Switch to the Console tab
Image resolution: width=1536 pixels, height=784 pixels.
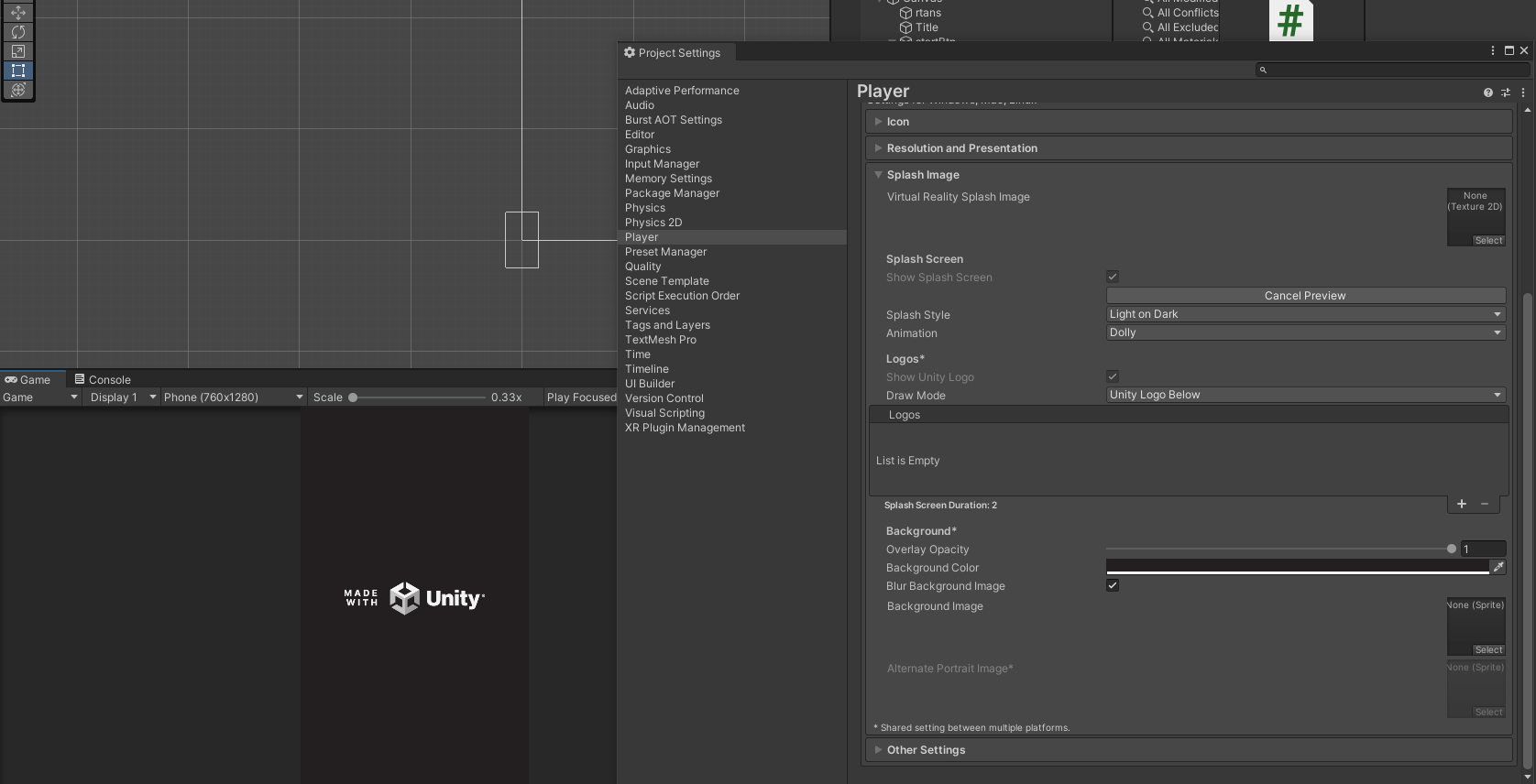click(x=103, y=380)
